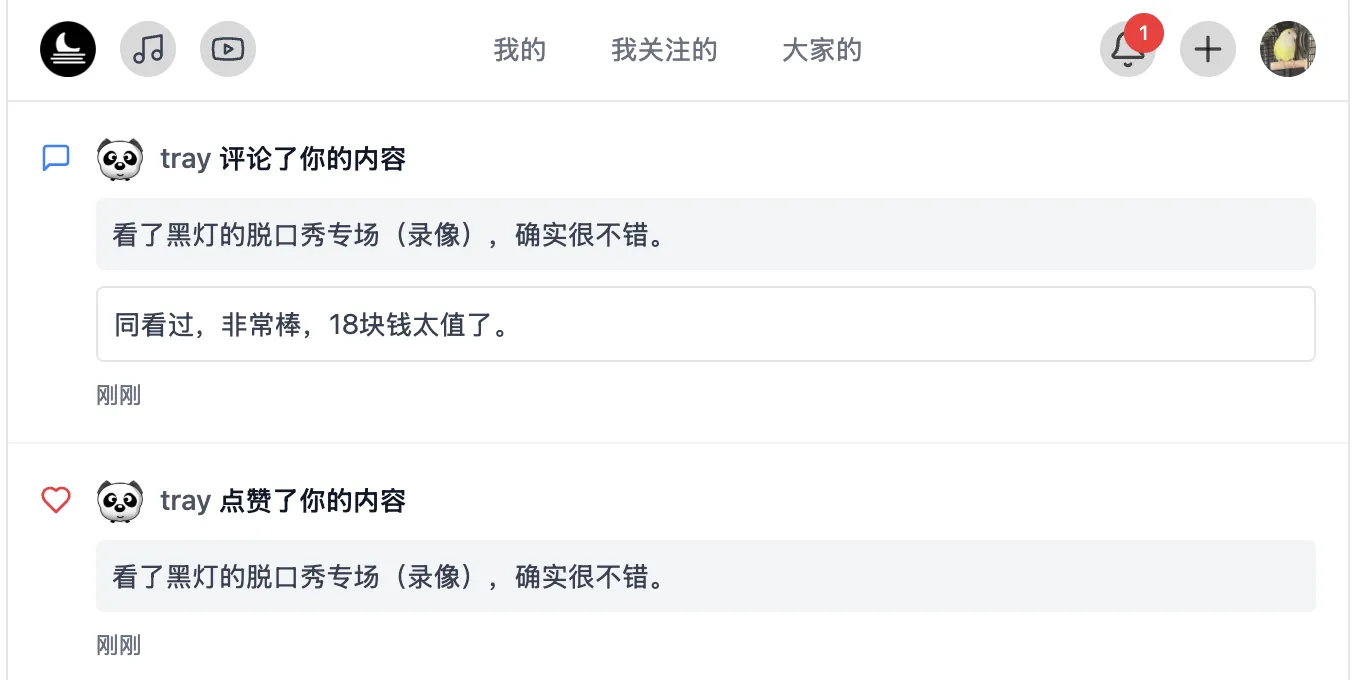Image resolution: width=1360 pixels, height=680 pixels.
Task: Click the moon logo home icon
Action: point(68,49)
